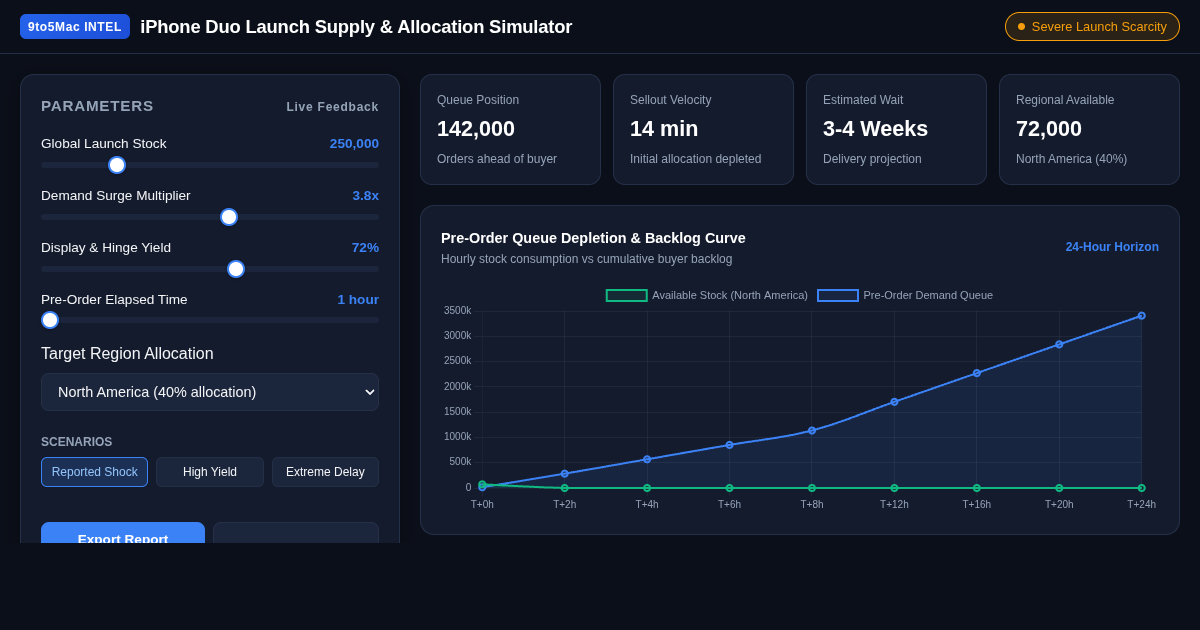Click the demand queue point at T+16h
The image size is (1200, 630).
977,373
